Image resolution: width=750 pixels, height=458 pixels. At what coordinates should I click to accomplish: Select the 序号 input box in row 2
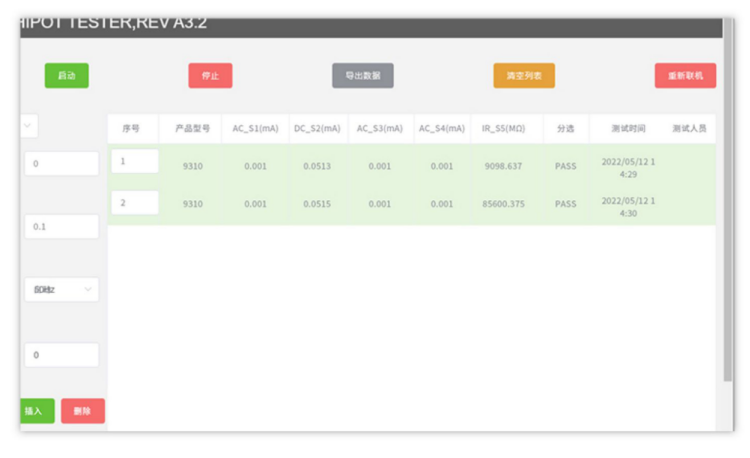(134, 202)
